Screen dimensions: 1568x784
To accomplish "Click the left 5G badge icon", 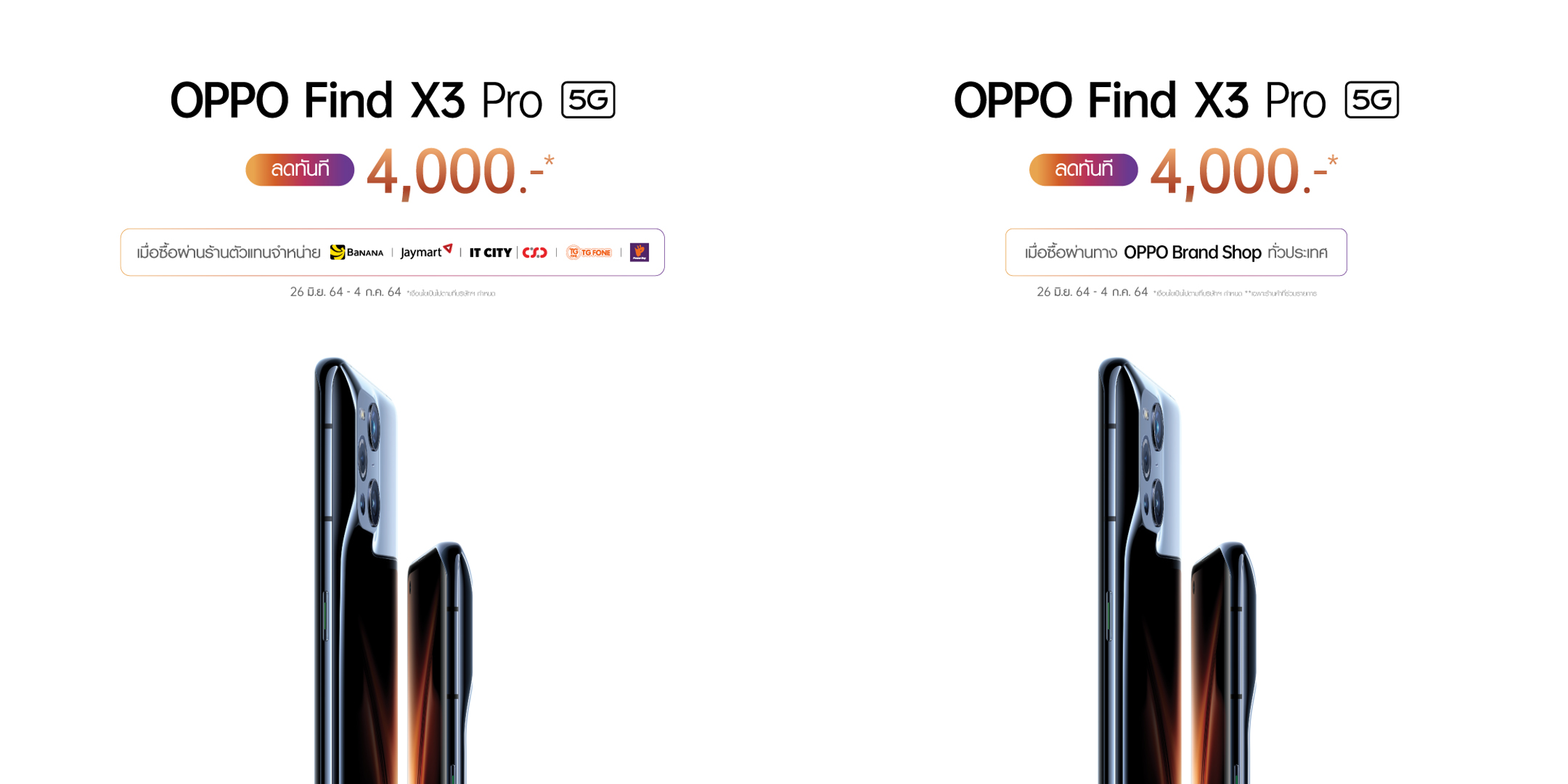I will click(x=588, y=100).
